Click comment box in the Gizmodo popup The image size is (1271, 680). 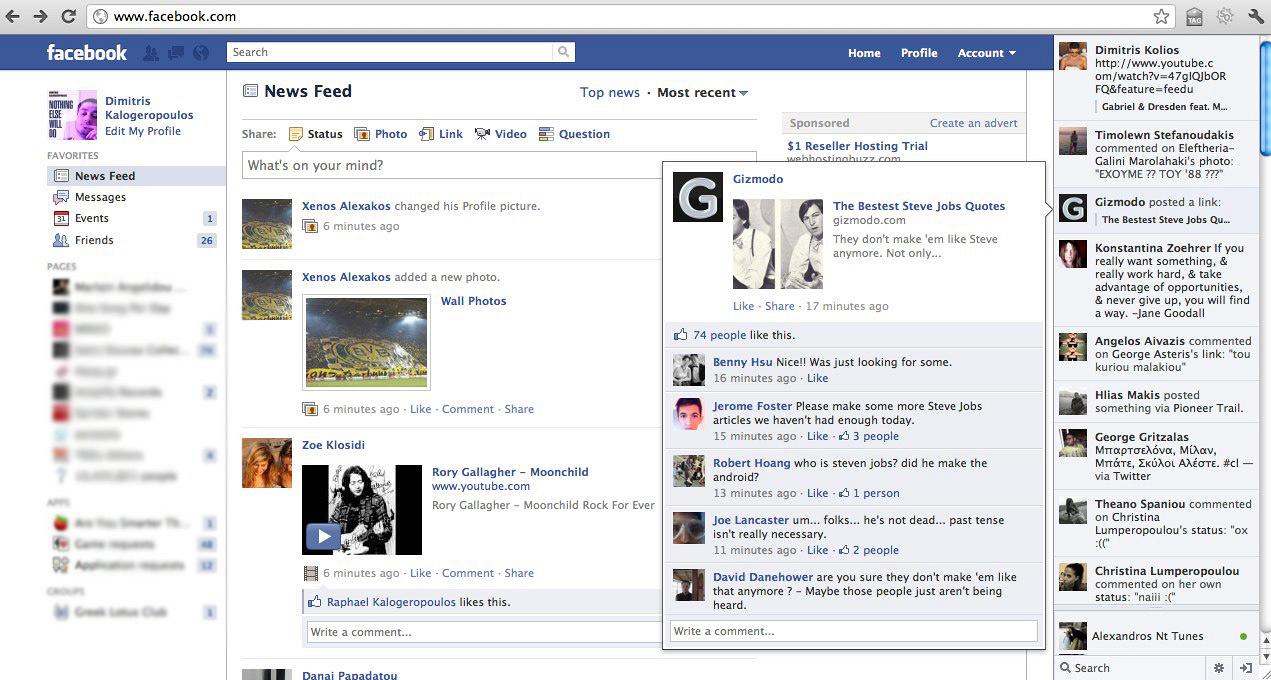click(853, 631)
